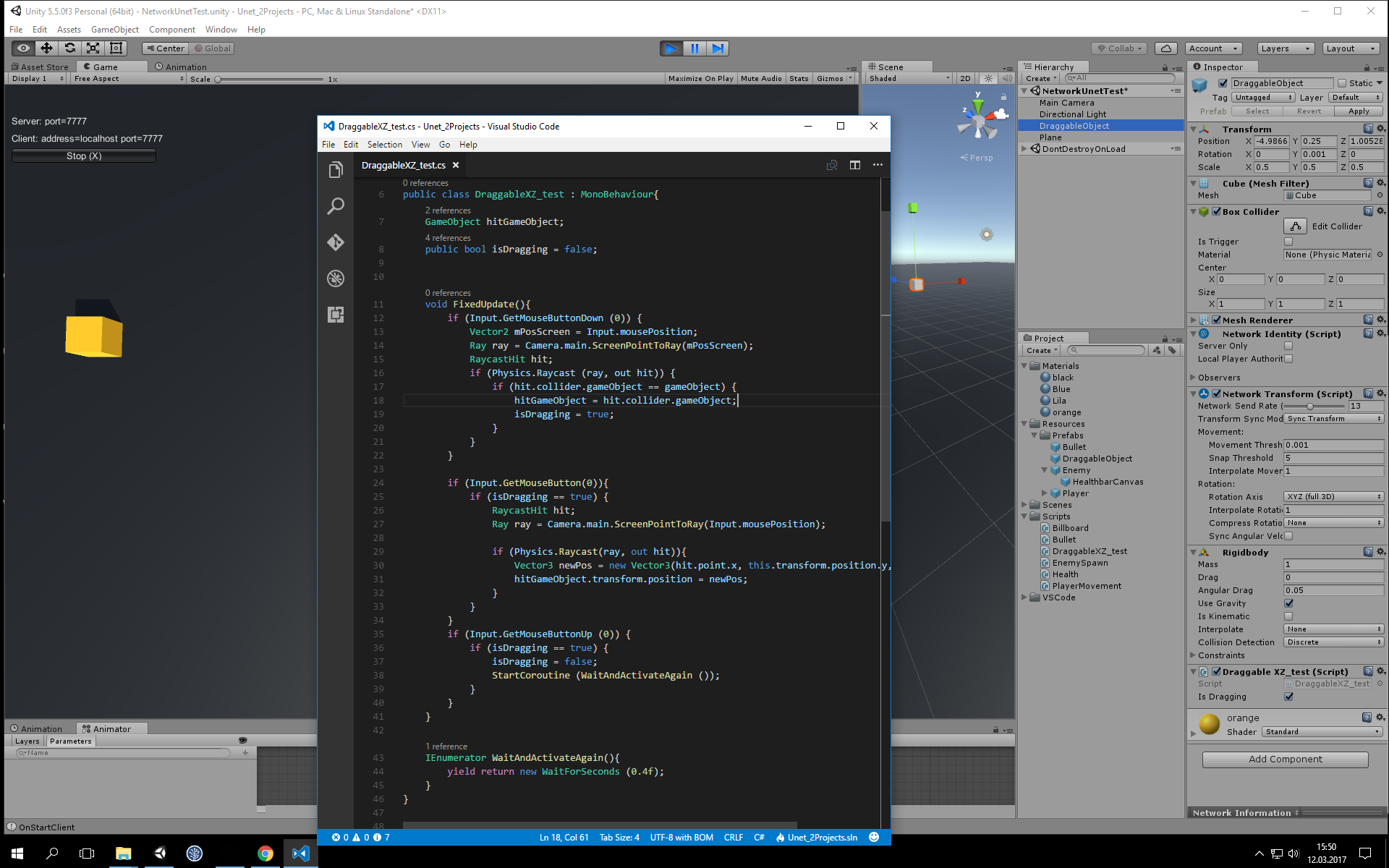1389x868 pixels.
Task: Toggle Is Dragging checkbox in Draggable XZ Script
Action: (x=1288, y=697)
